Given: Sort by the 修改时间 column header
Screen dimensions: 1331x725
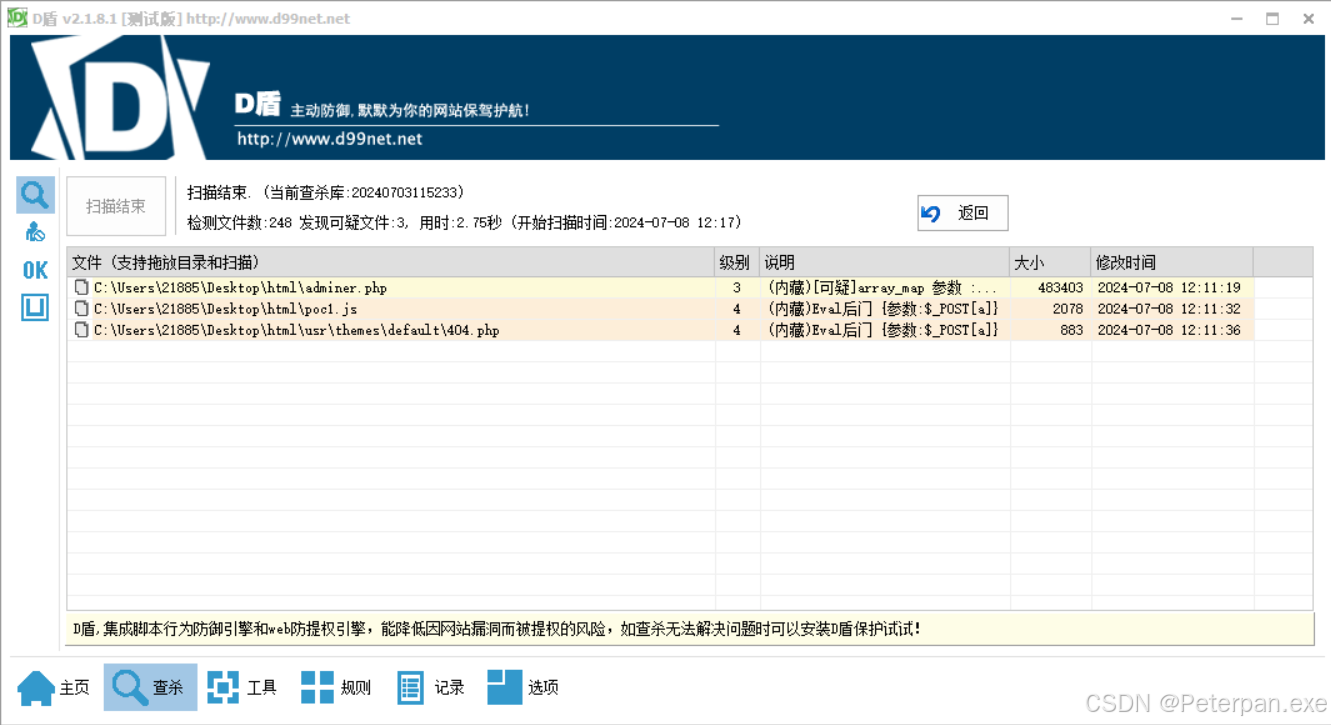Looking at the screenshot, I should click(x=1172, y=262).
